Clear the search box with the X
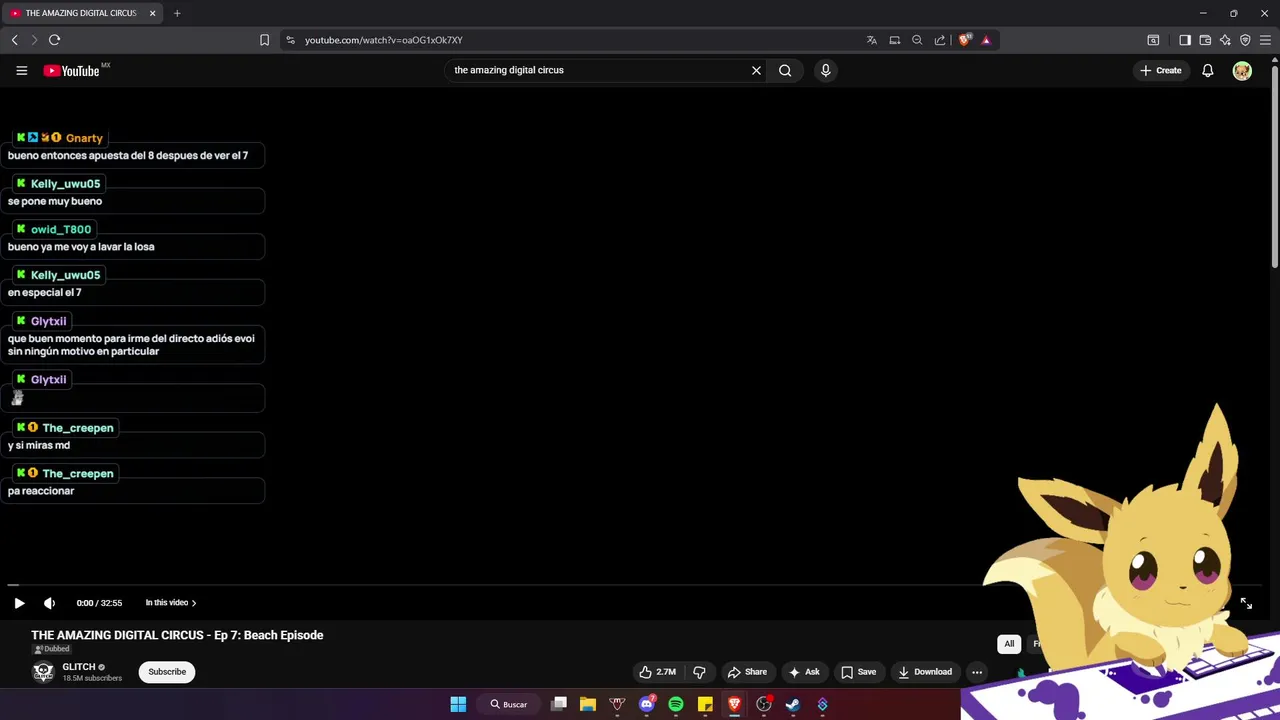The width and height of the screenshot is (1280, 720). [756, 70]
